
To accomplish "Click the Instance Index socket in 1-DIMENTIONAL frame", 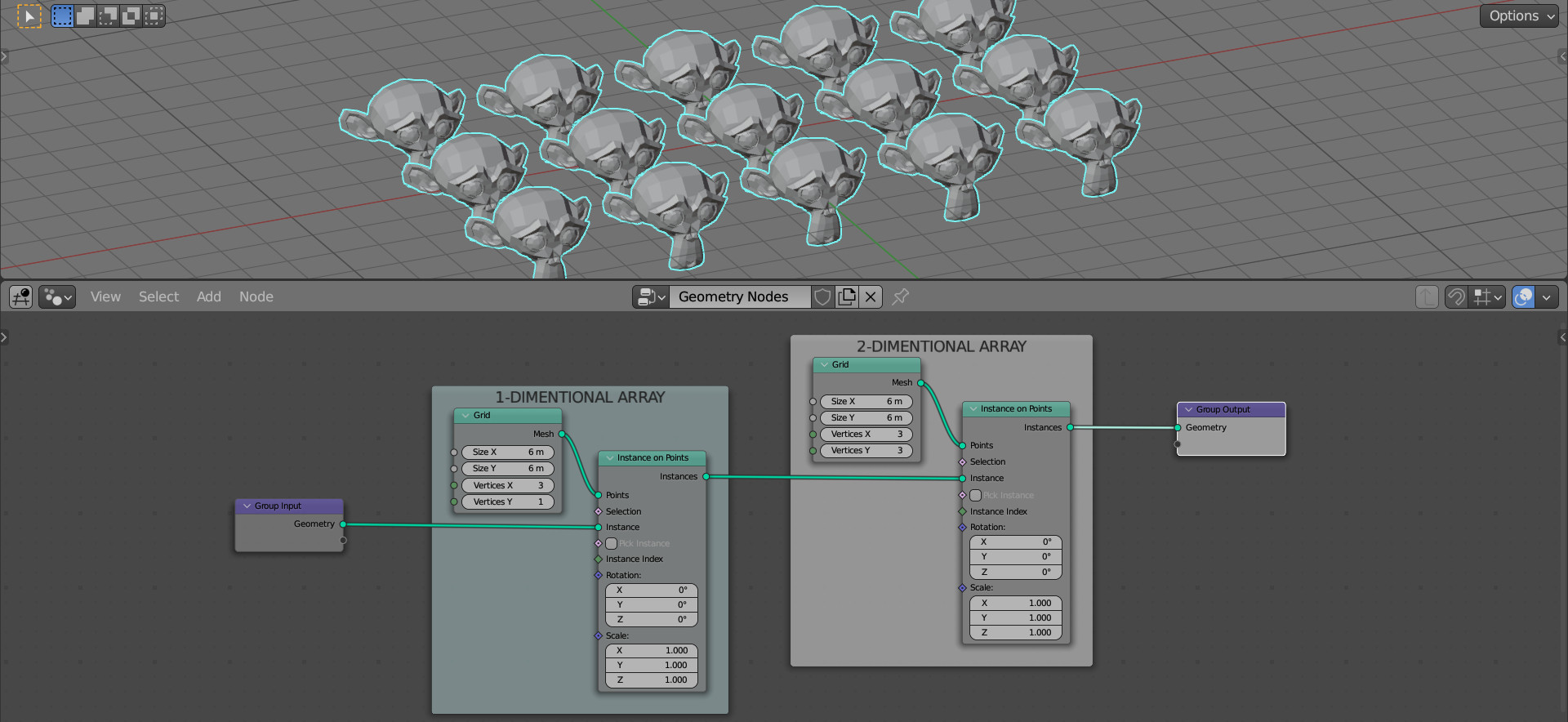I will 599,559.
